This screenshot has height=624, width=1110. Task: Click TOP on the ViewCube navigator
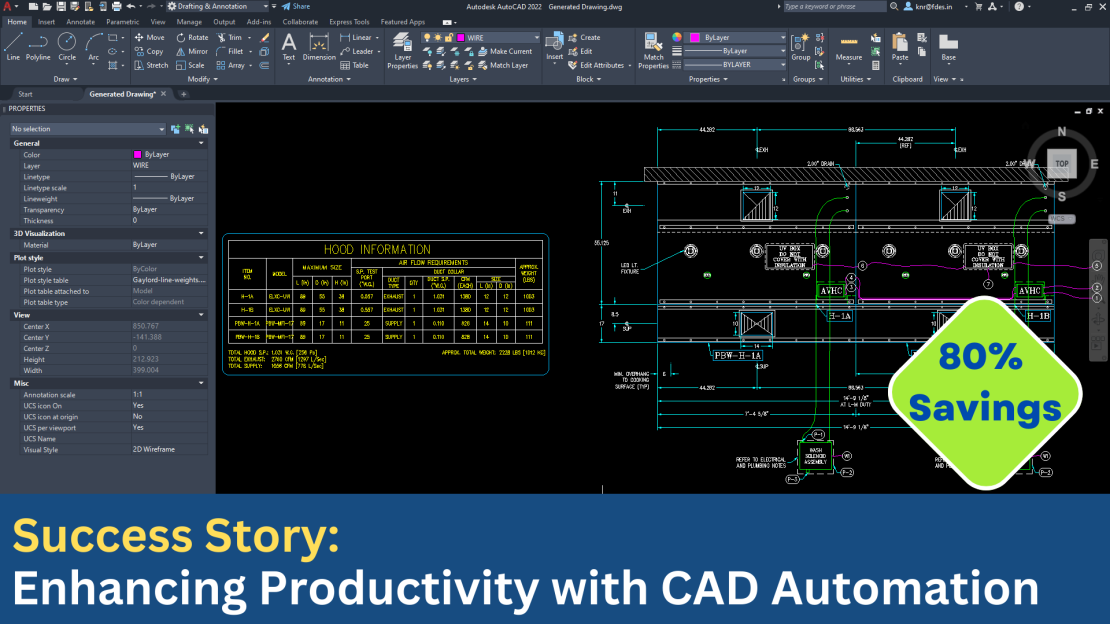pyautogui.click(x=1060, y=163)
